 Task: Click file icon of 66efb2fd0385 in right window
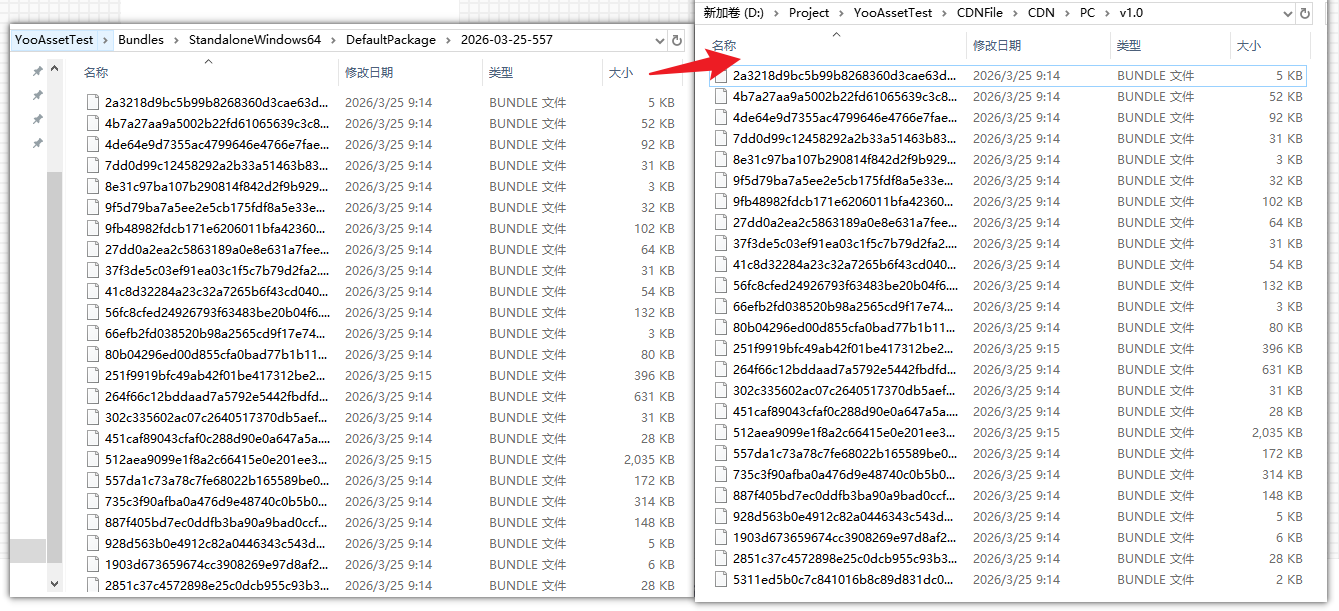click(x=721, y=306)
